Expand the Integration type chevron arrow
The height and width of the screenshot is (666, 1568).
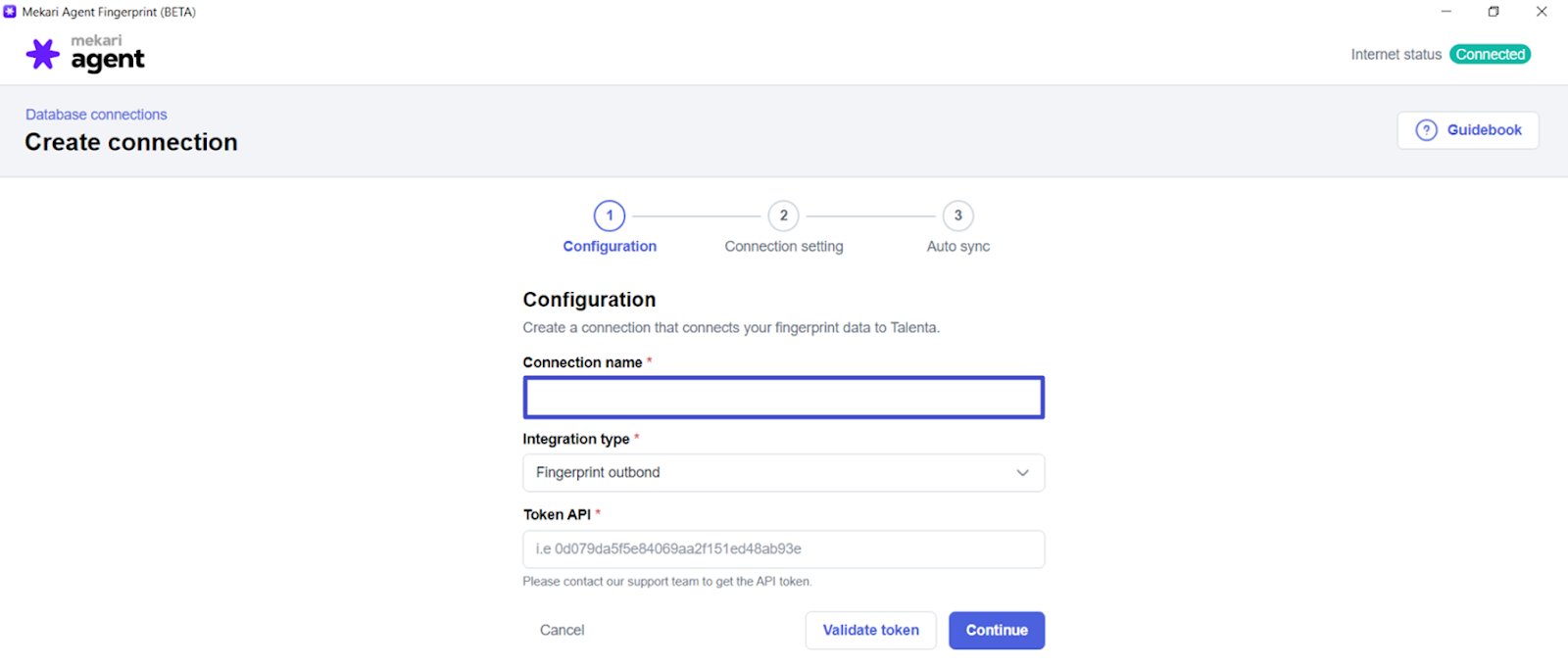click(1022, 473)
